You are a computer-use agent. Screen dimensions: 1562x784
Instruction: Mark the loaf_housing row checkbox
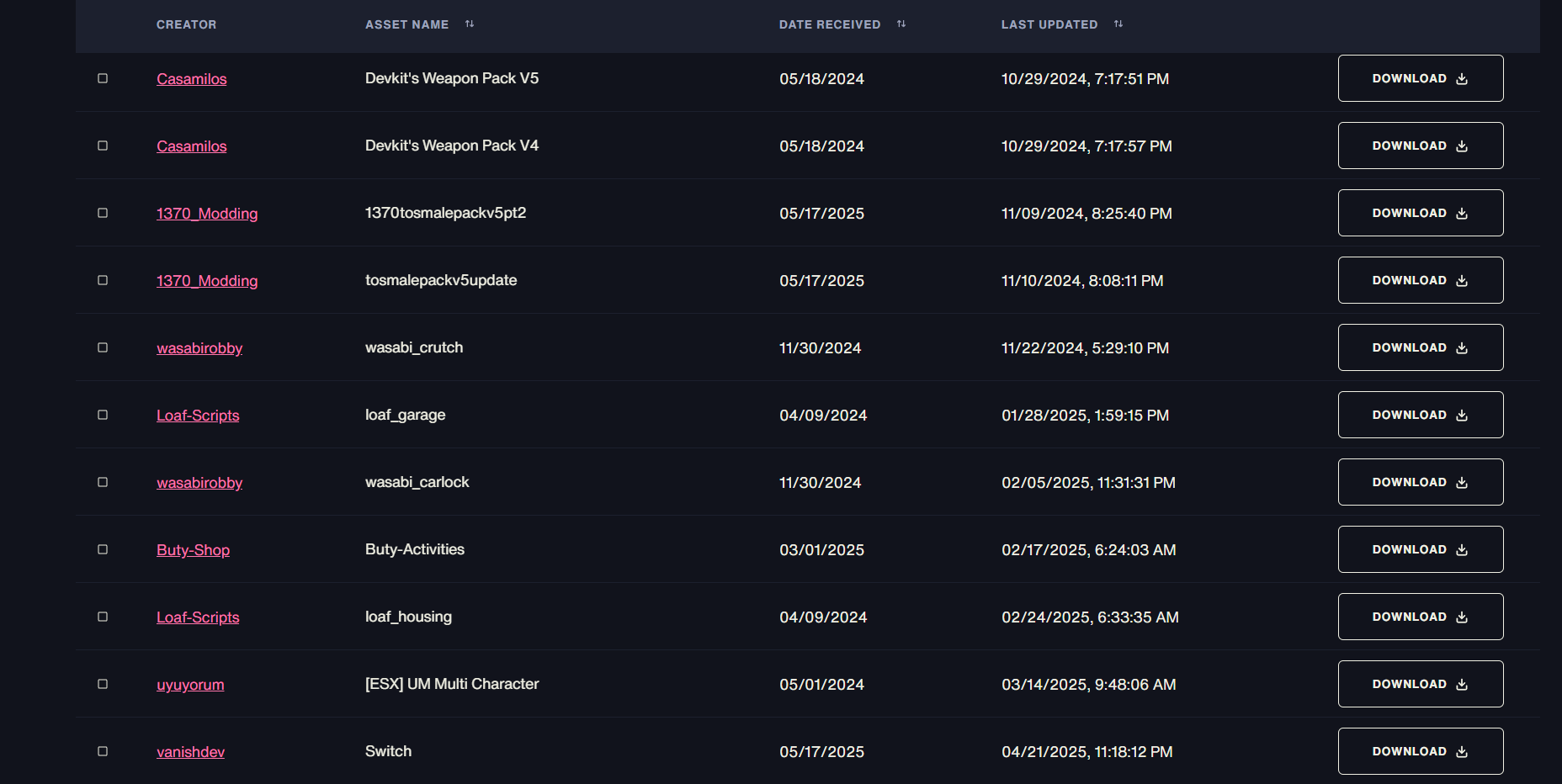pyautogui.click(x=103, y=617)
